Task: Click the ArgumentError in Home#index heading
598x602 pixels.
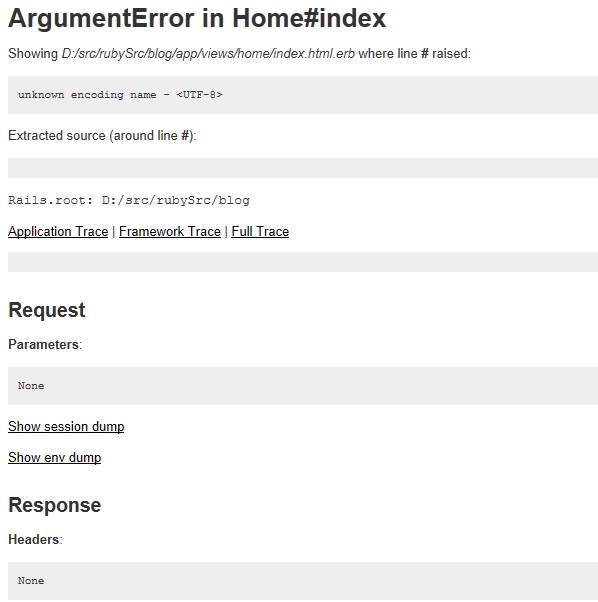Action: tap(197, 18)
